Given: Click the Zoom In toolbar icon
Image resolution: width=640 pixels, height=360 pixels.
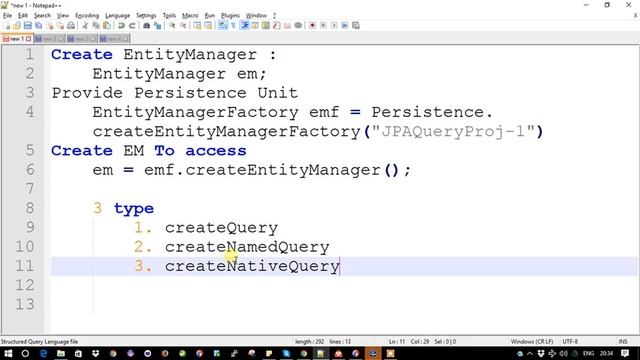Looking at the screenshot, I should tap(172, 26).
